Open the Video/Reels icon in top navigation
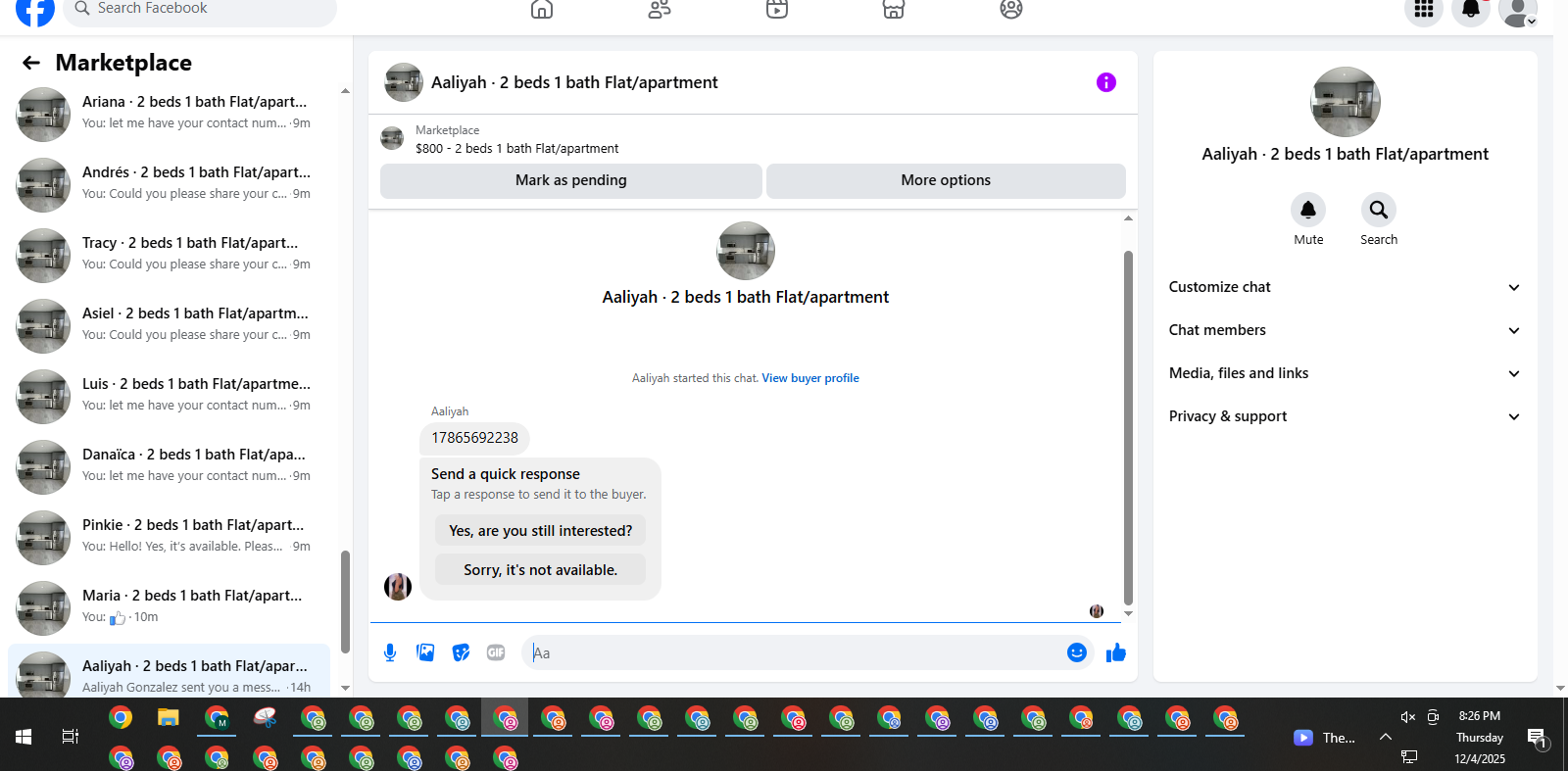1568x771 pixels. tap(777, 9)
